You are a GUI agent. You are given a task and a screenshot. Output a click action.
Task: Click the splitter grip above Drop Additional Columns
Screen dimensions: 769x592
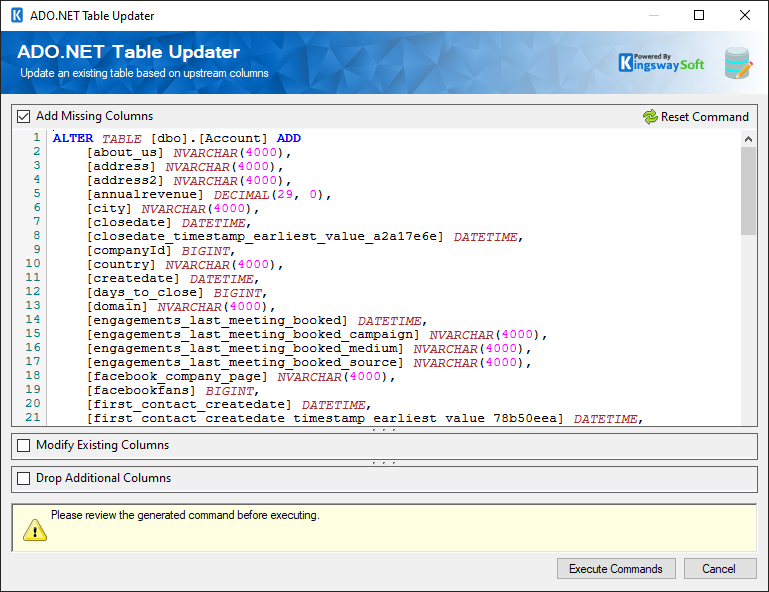[x=384, y=463]
